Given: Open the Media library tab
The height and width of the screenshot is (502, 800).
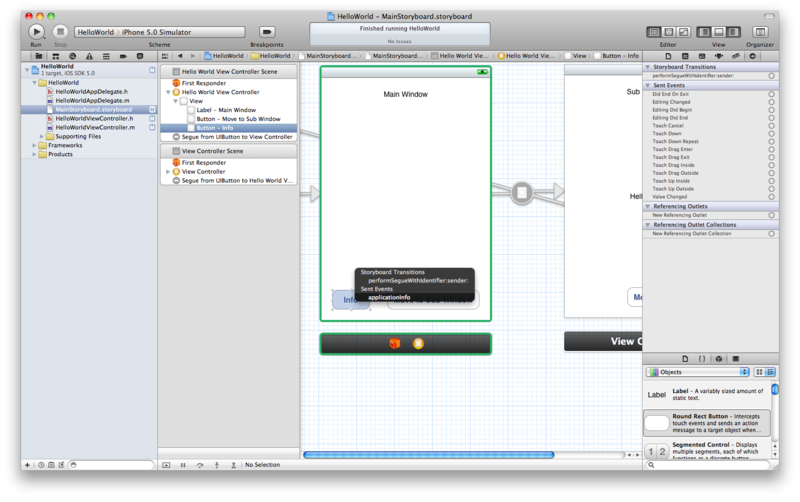Looking at the screenshot, I should [x=736, y=359].
